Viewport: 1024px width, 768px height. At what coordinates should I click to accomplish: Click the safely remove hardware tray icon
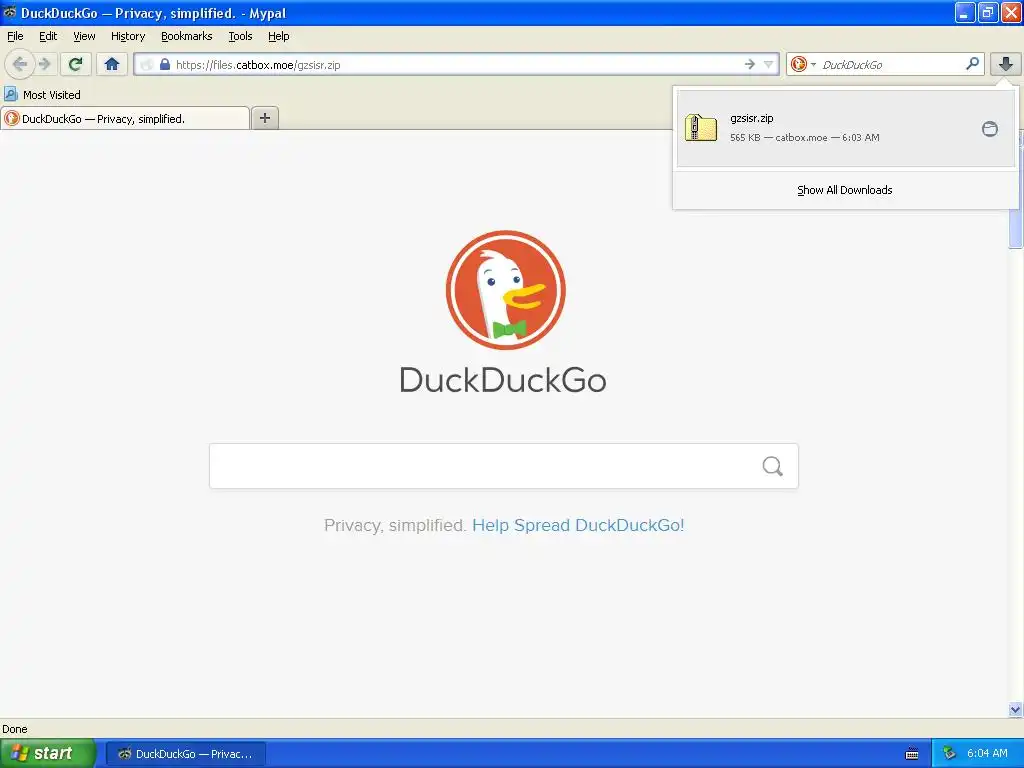[950, 753]
